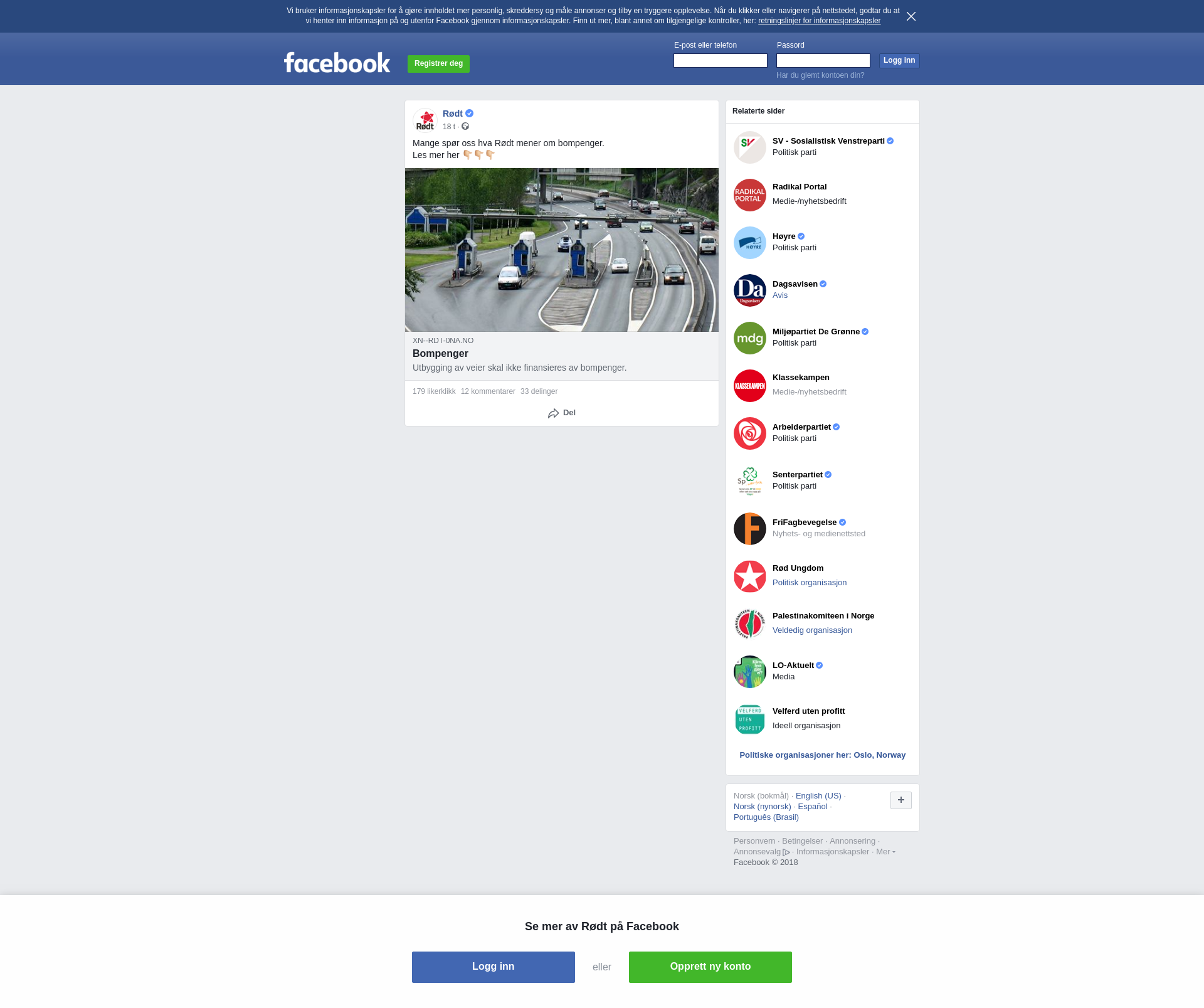
Task: Open Radikal Portal logo
Action: [750, 195]
